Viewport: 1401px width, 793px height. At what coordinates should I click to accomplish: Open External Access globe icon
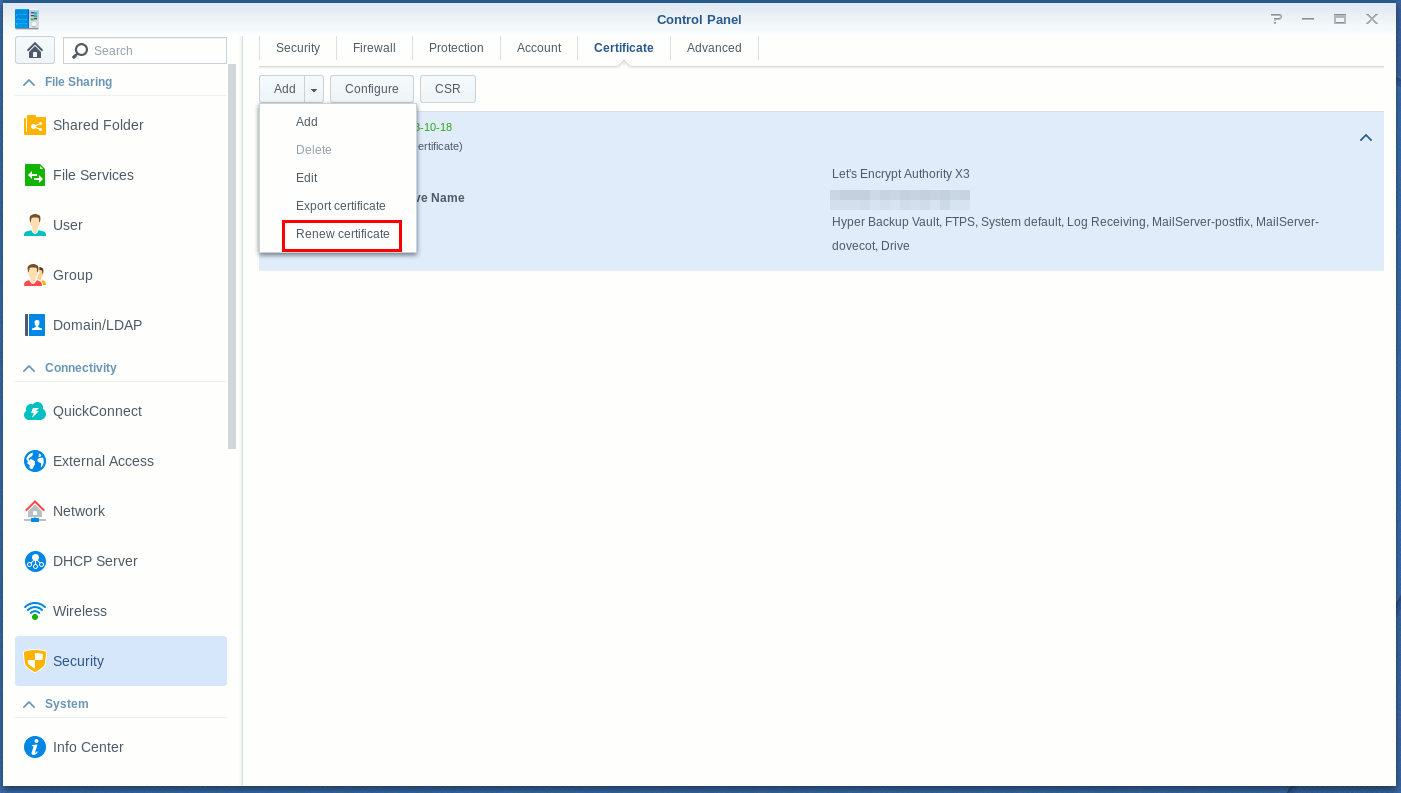(x=35, y=461)
